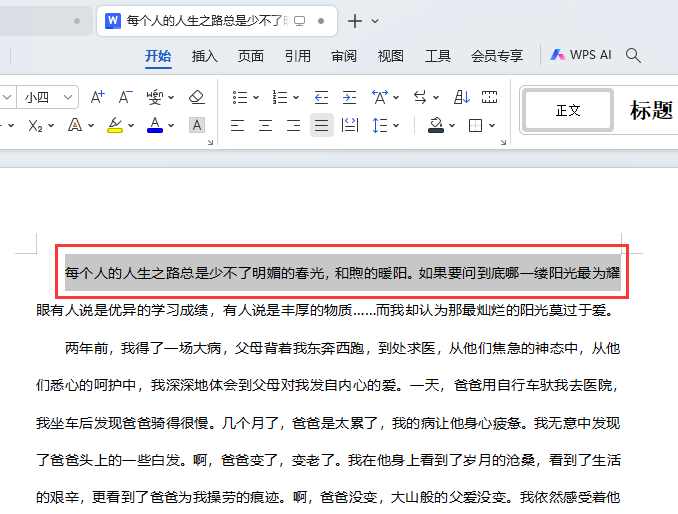Click the decrease font size A- icon
The width and height of the screenshot is (678, 514).
point(125,97)
